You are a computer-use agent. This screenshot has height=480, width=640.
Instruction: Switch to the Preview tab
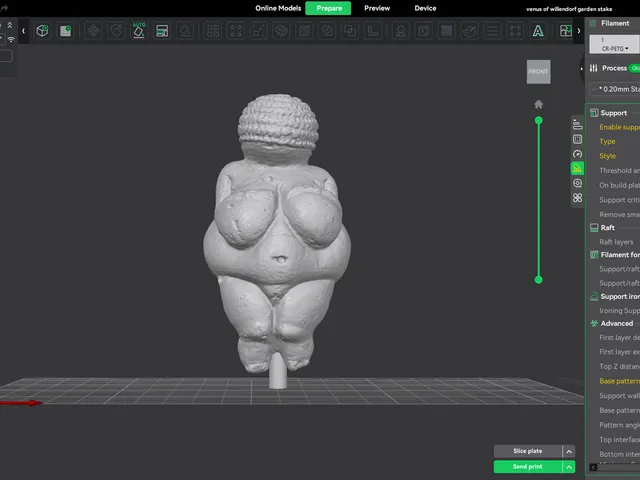(377, 8)
